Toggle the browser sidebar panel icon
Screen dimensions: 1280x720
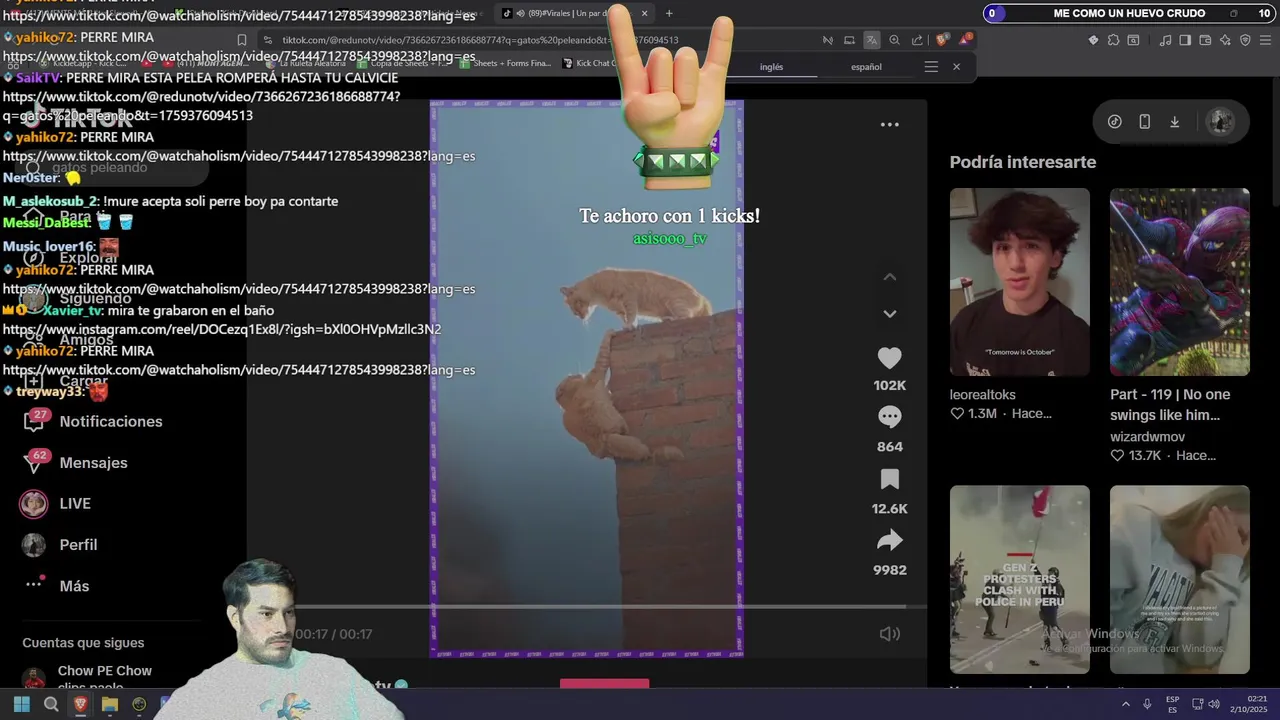[1185, 40]
